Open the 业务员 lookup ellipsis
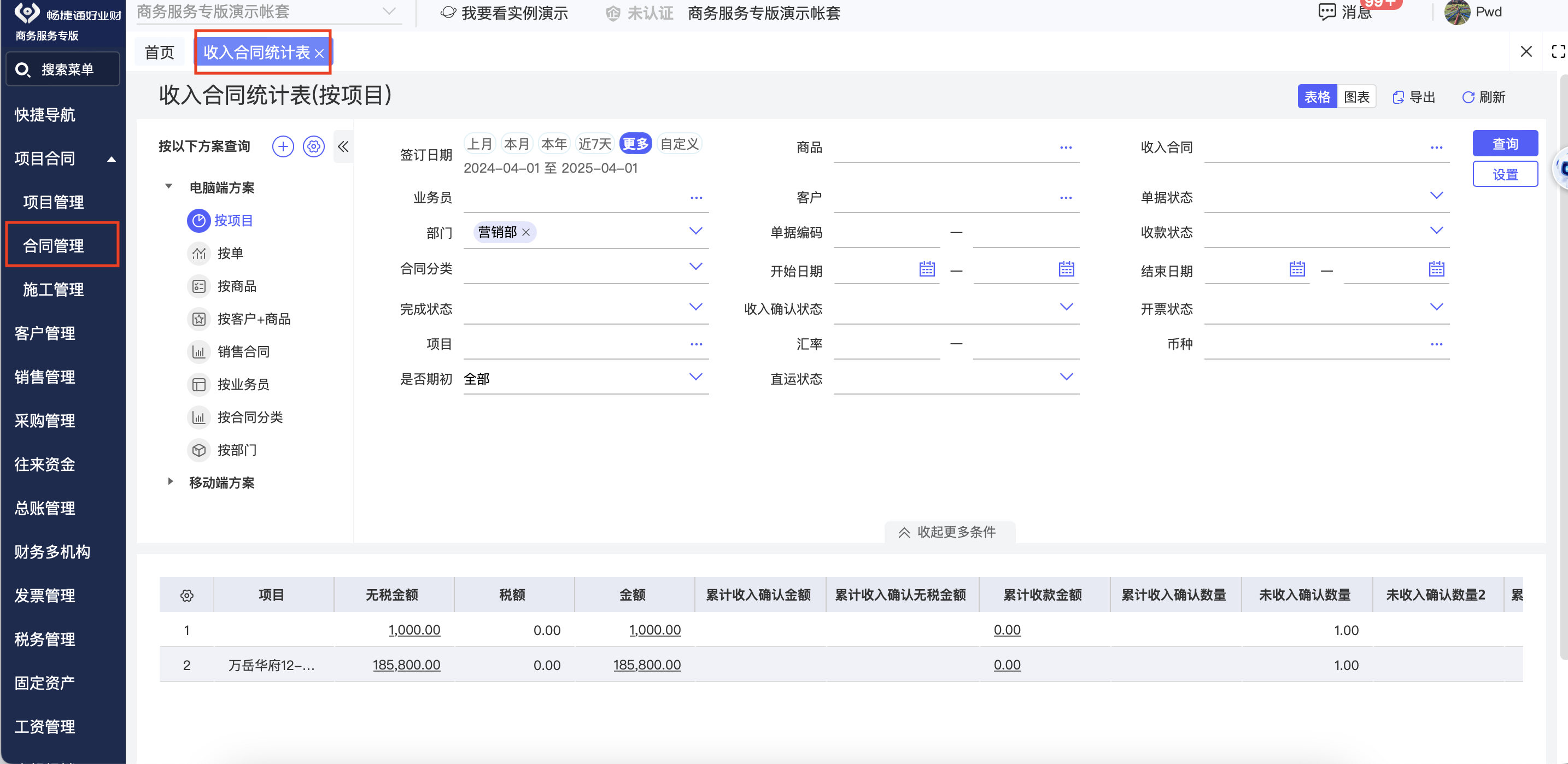Image resolution: width=1568 pixels, height=764 pixels. pos(697,198)
